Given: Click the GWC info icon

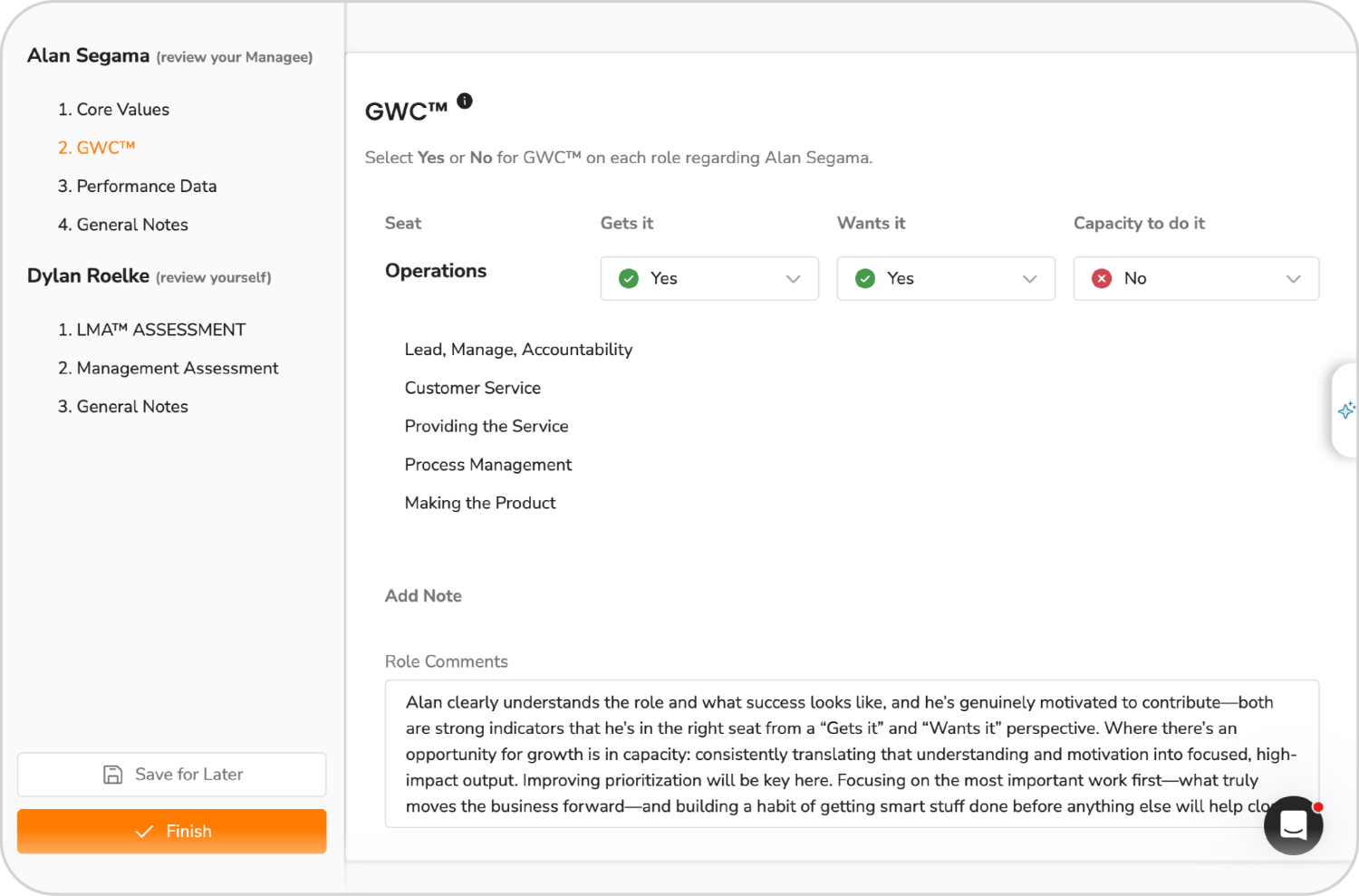Looking at the screenshot, I should pos(465,101).
